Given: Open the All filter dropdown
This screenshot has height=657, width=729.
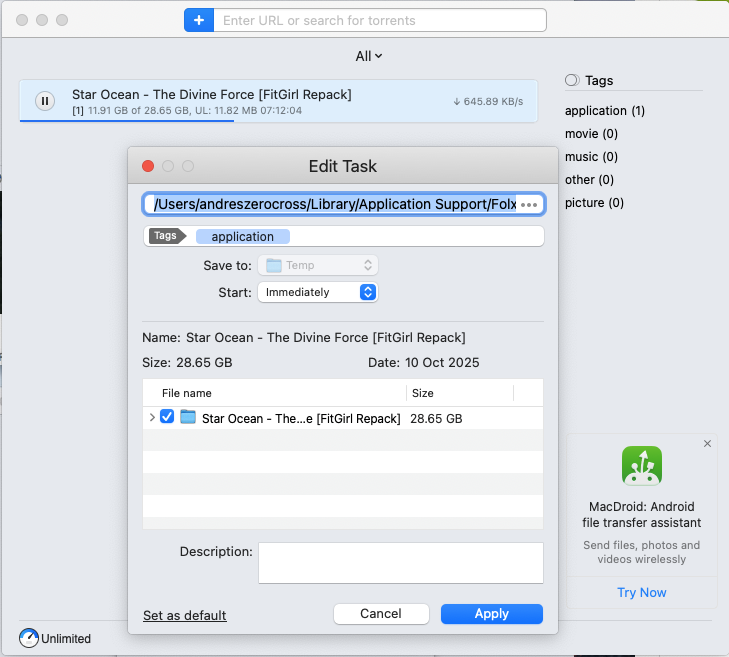Looking at the screenshot, I should click(x=369, y=56).
